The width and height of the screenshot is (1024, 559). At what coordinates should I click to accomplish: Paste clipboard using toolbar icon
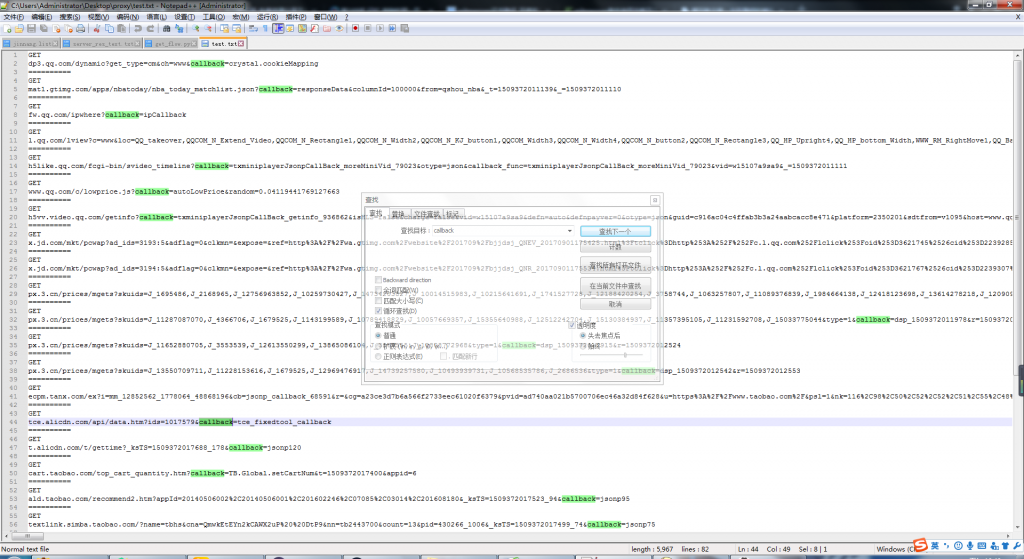click(121, 29)
